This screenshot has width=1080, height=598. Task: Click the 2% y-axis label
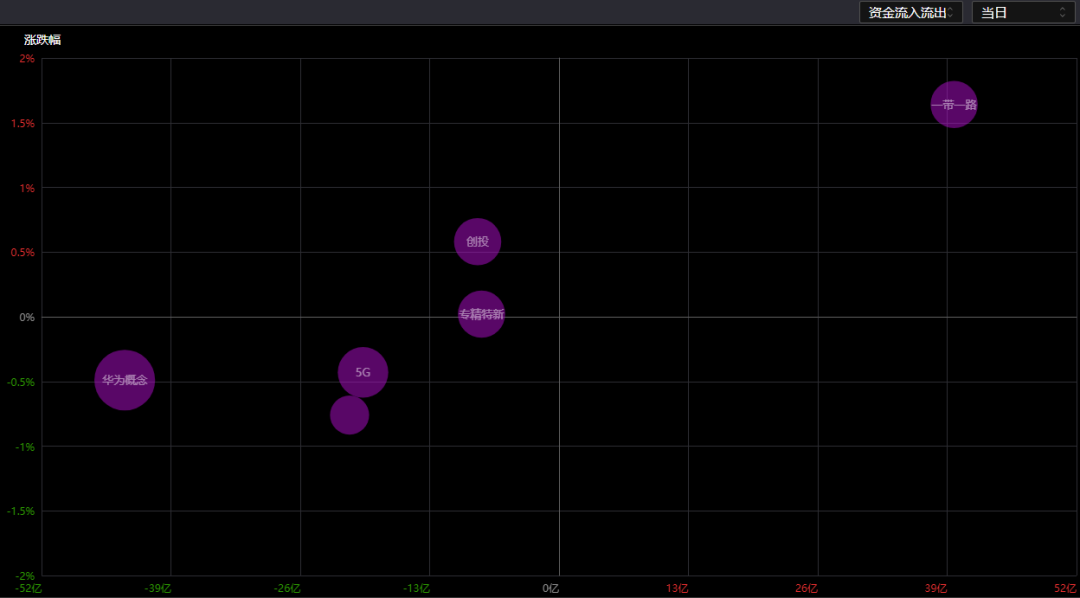pyautogui.click(x=26, y=59)
